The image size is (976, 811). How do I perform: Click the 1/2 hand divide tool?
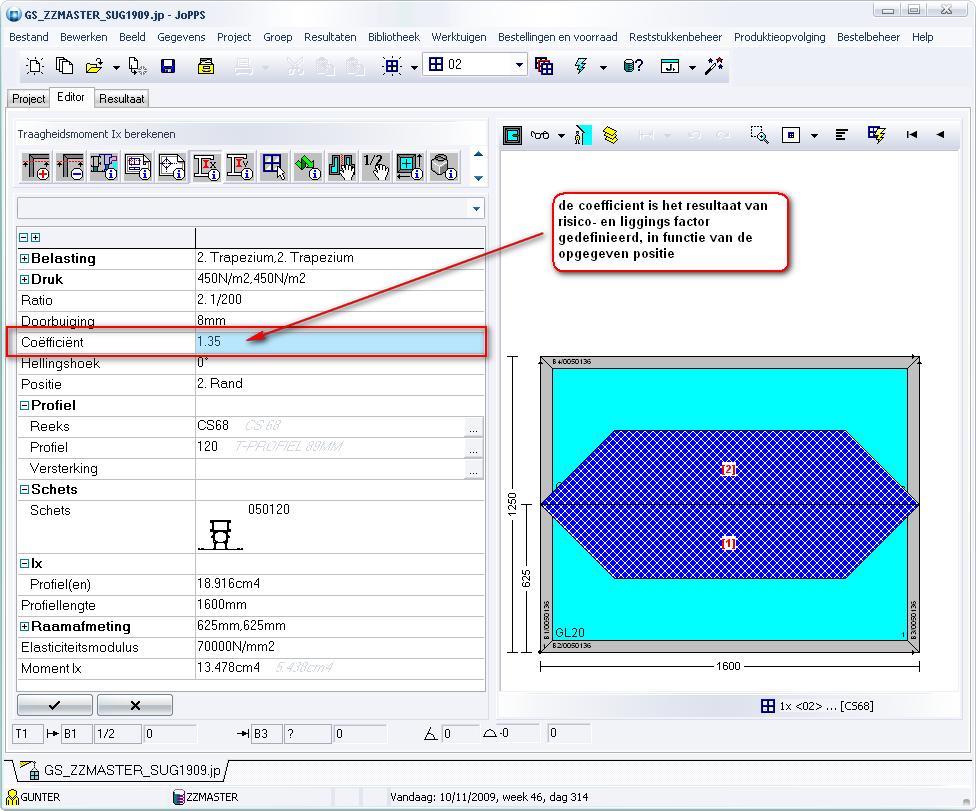click(375, 167)
